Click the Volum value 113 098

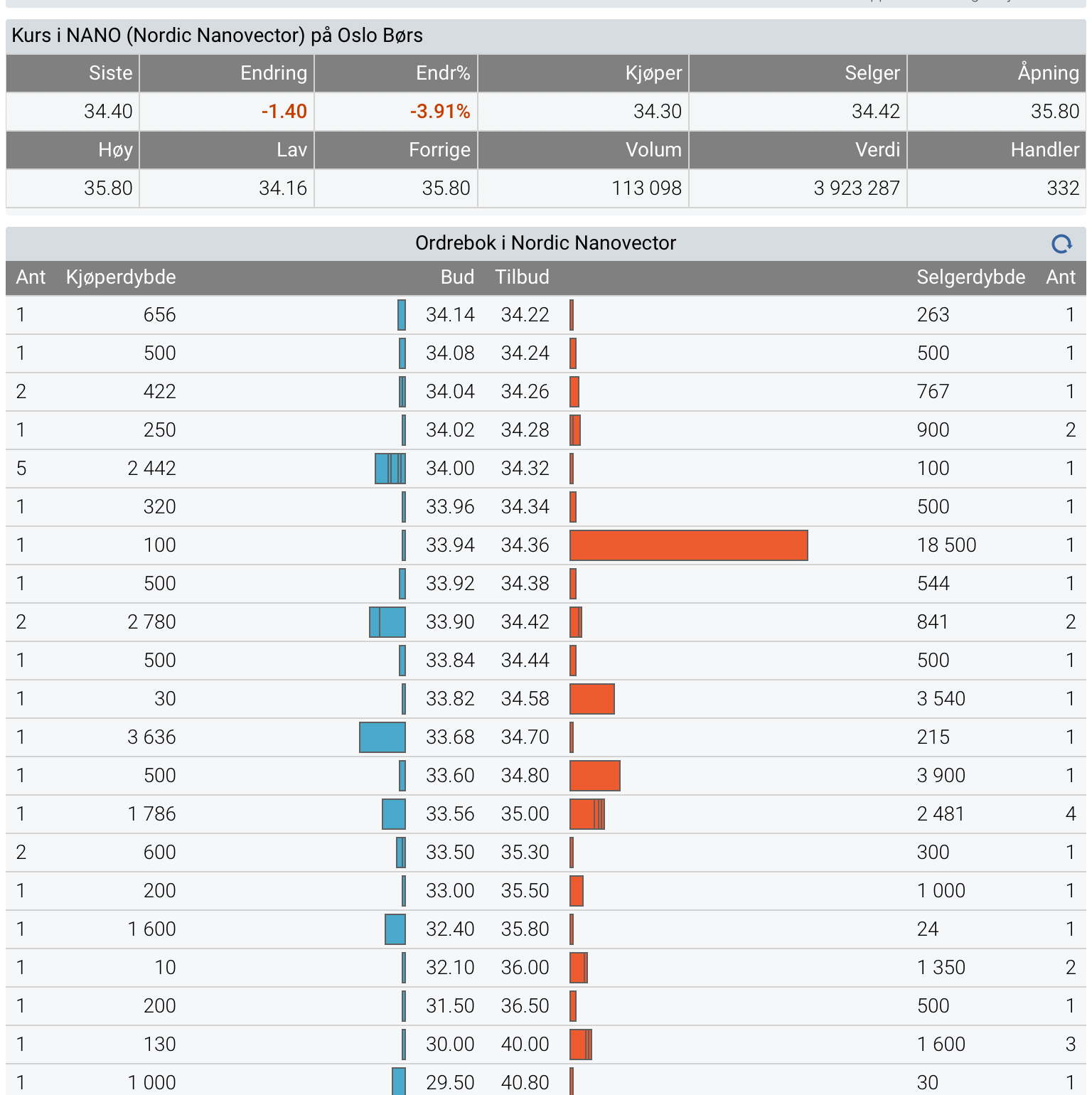(x=647, y=188)
